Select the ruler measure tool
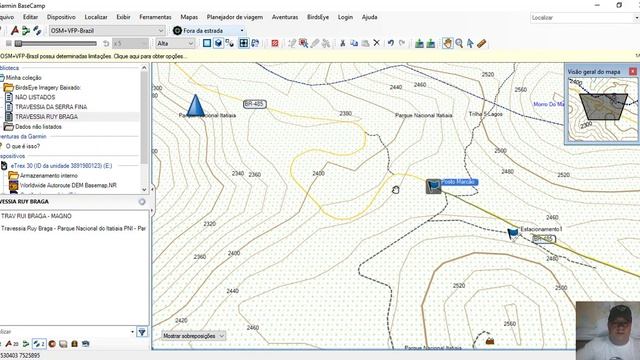 coord(482,43)
